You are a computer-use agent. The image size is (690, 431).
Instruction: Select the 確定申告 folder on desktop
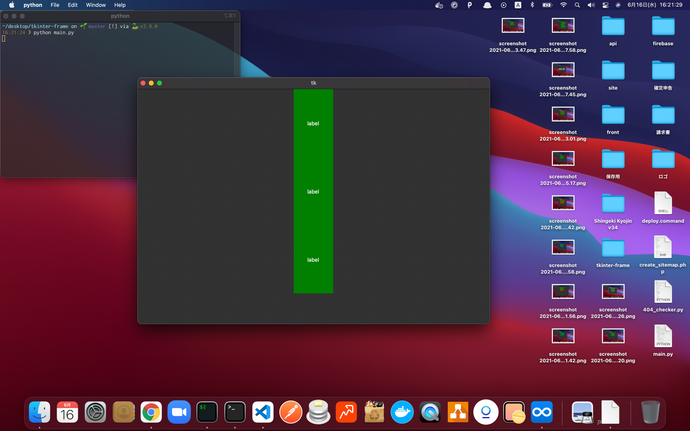(x=663, y=71)
